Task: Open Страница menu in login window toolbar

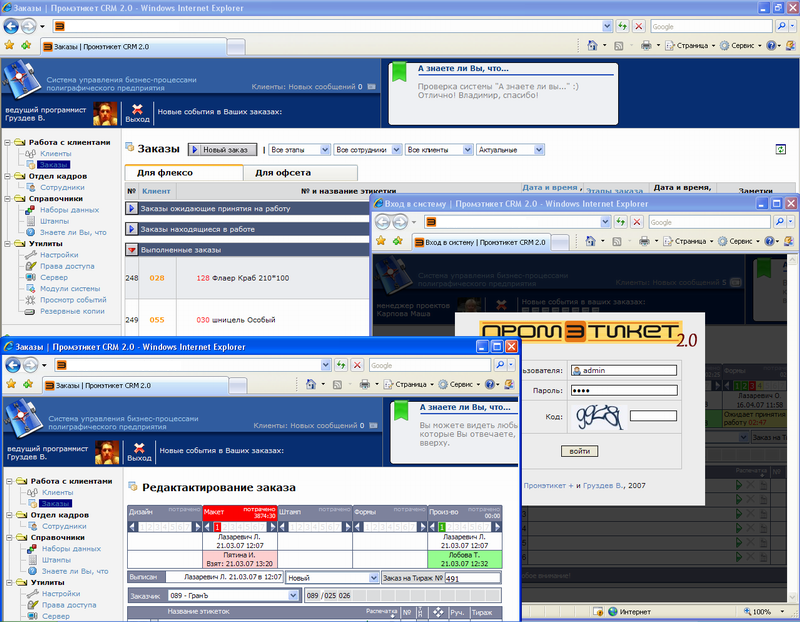Action: pyautogui.click(x=689, y=241)
